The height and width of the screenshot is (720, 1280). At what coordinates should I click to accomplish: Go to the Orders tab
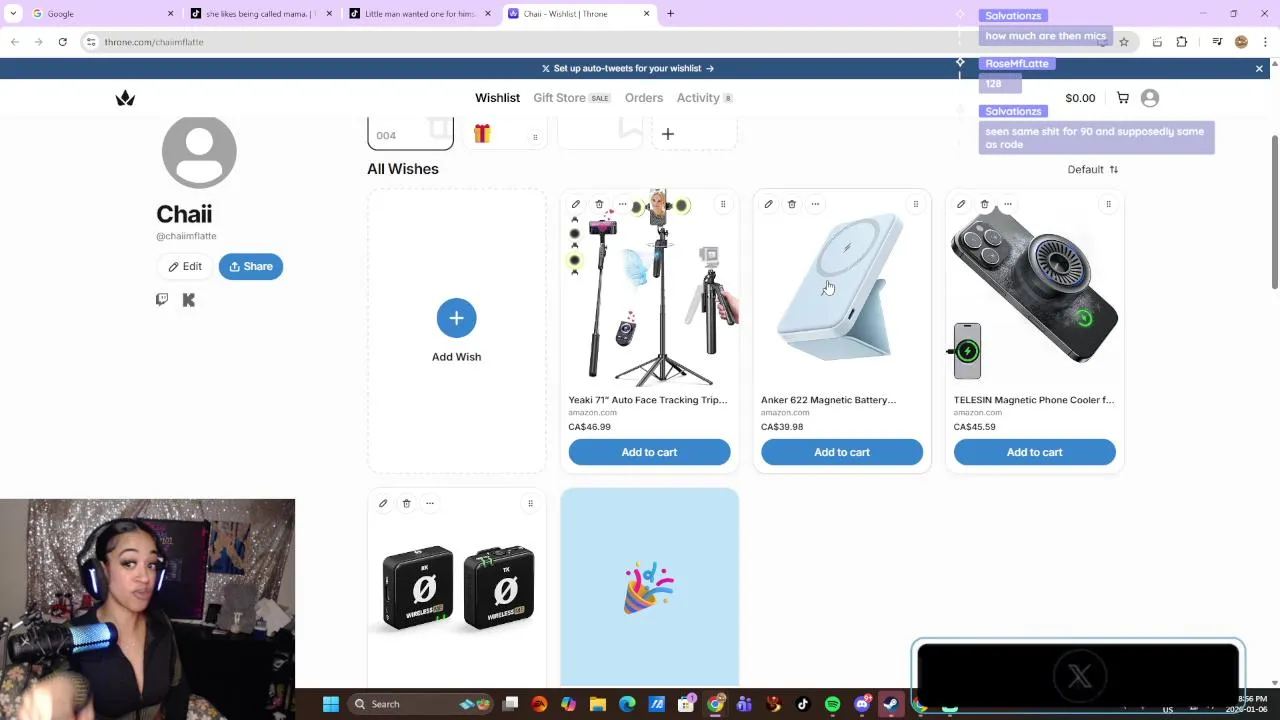tap(644, 98)
